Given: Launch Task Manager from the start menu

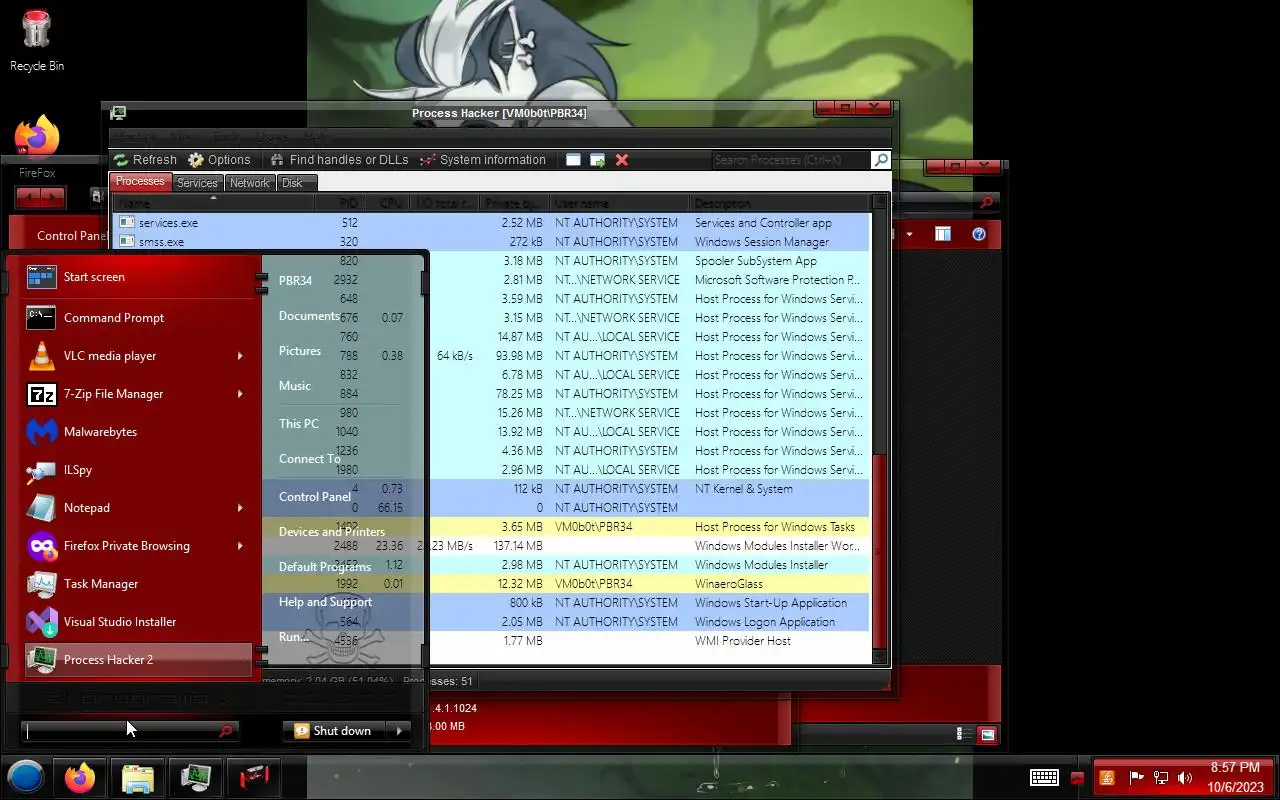Looking at the screenshot, I should 139,584.
